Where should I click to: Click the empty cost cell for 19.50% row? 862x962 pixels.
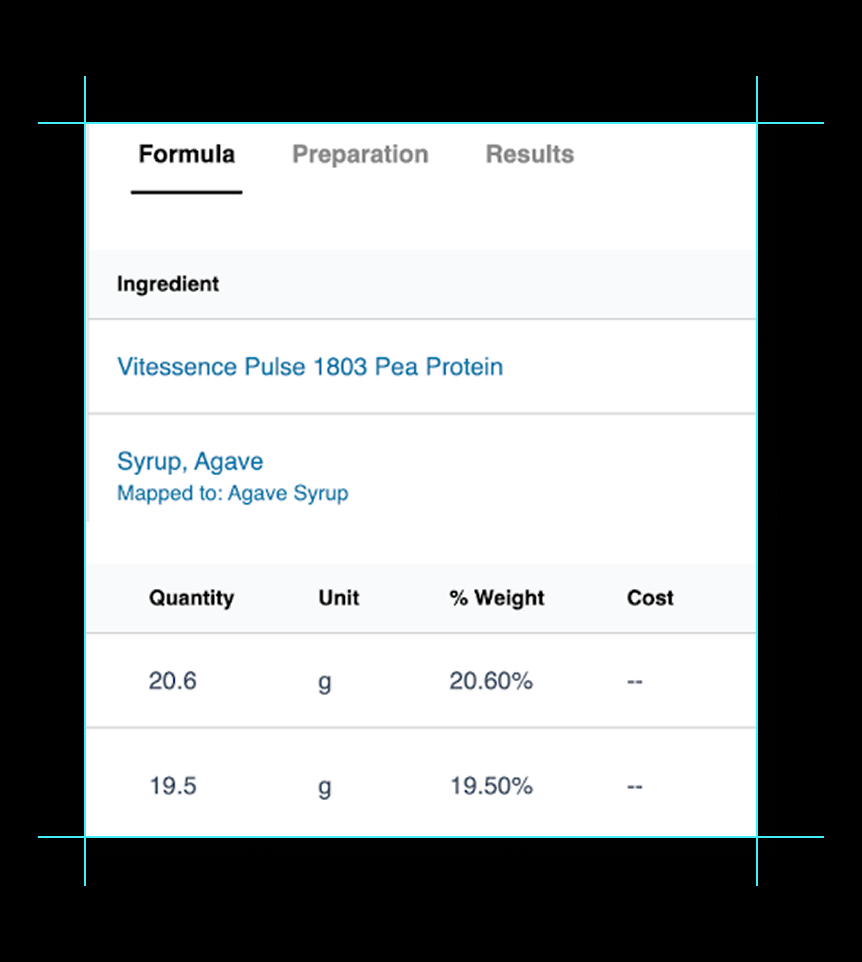tap(634, 787)
